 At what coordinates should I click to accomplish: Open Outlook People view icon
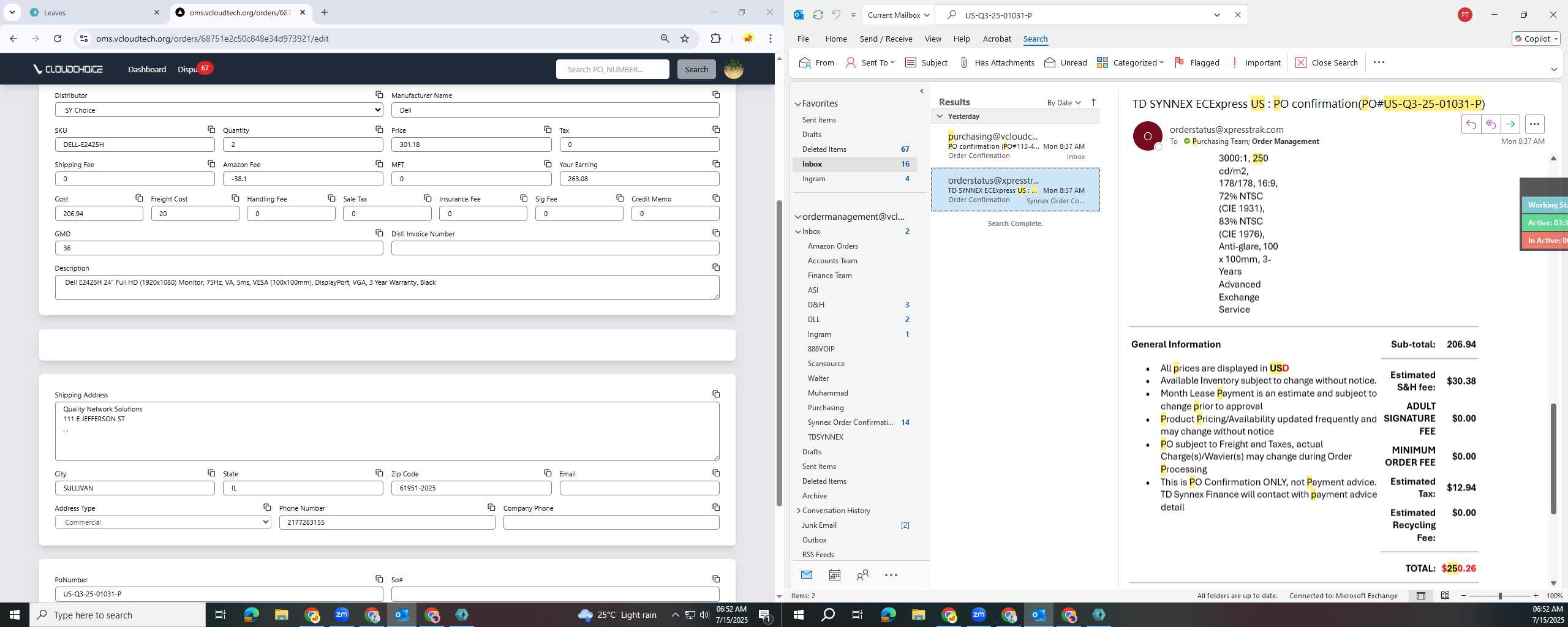pyautogui.click(x=862, y=575)
